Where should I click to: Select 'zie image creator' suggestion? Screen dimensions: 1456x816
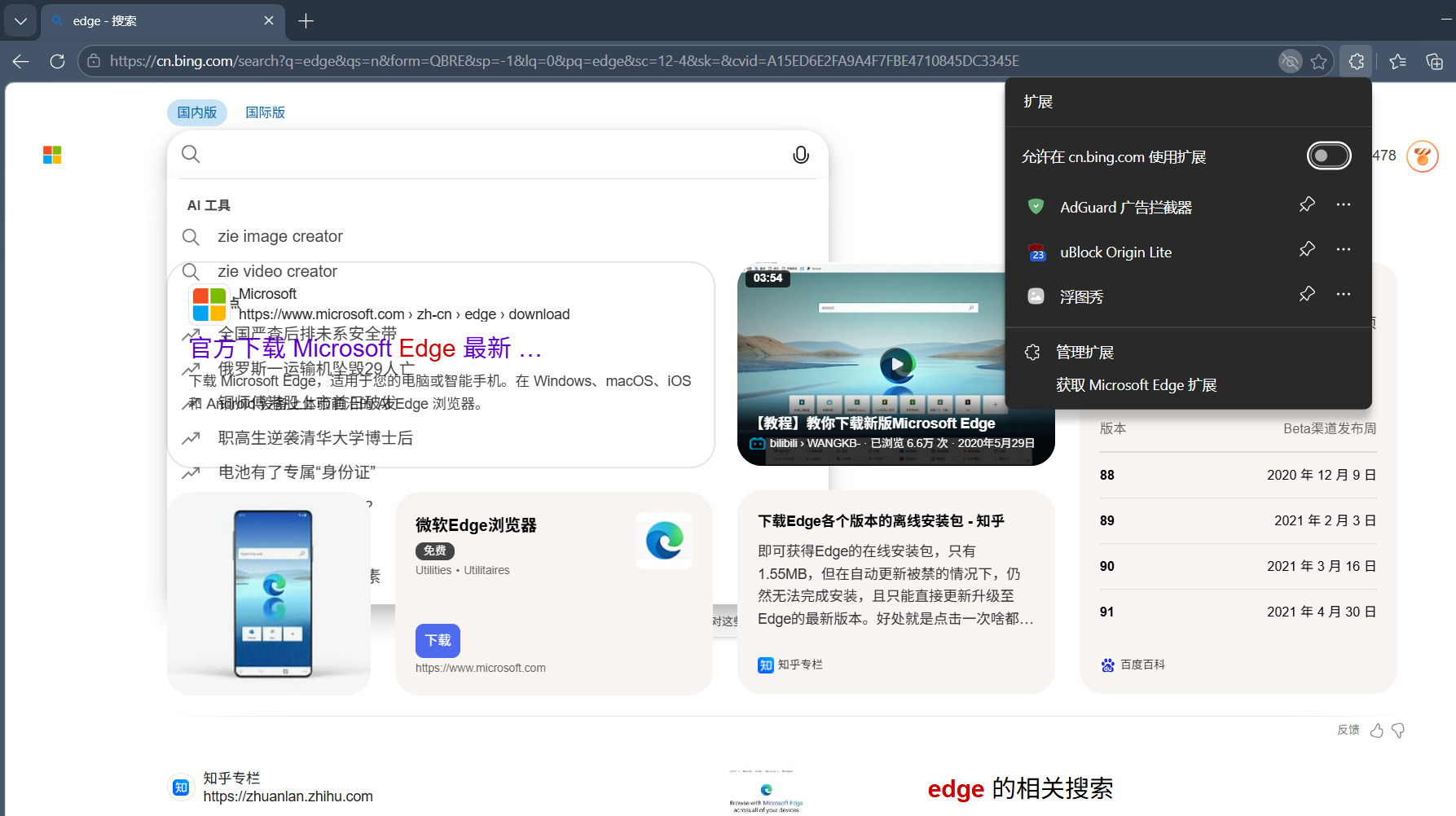click(x=280, y=237)
